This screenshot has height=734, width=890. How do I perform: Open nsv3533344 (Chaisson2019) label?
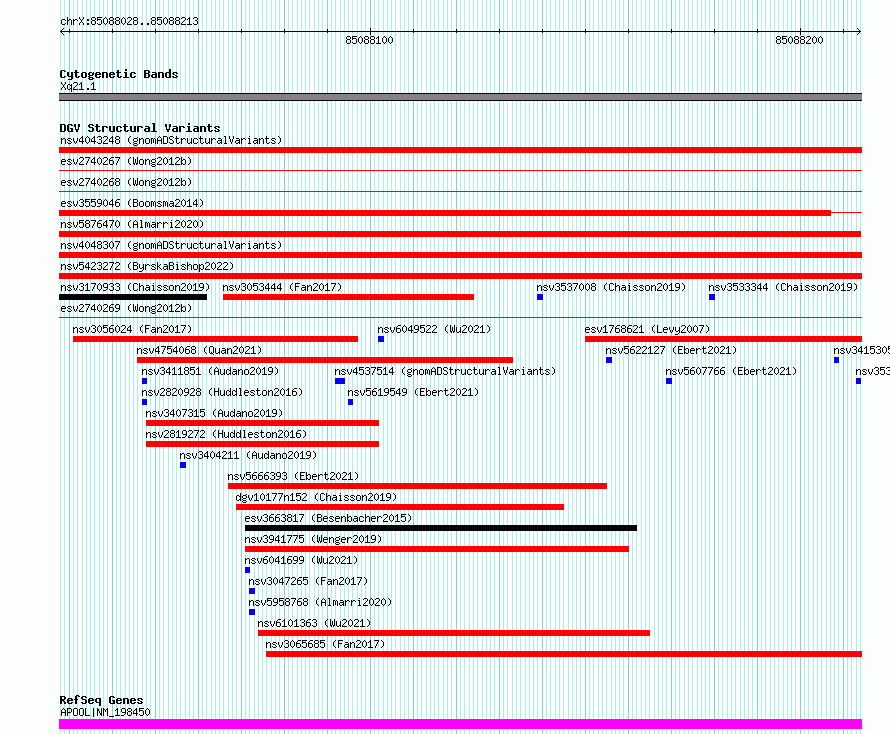pyautogui.click(x=783, y=287)
